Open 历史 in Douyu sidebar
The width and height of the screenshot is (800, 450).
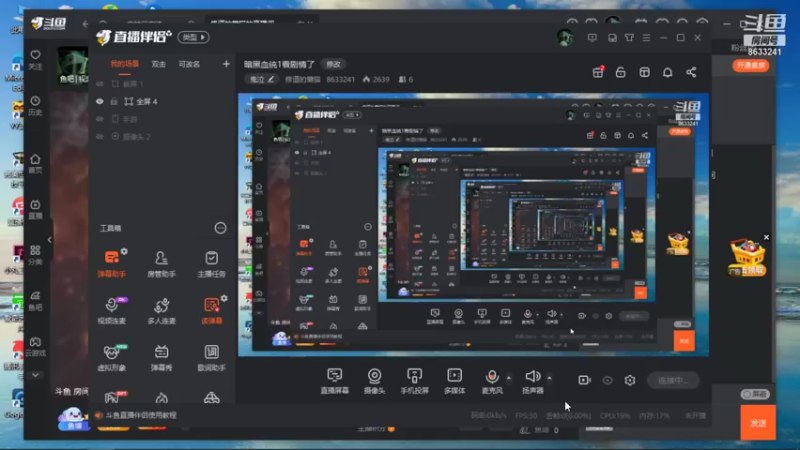[x=35, y=106]
